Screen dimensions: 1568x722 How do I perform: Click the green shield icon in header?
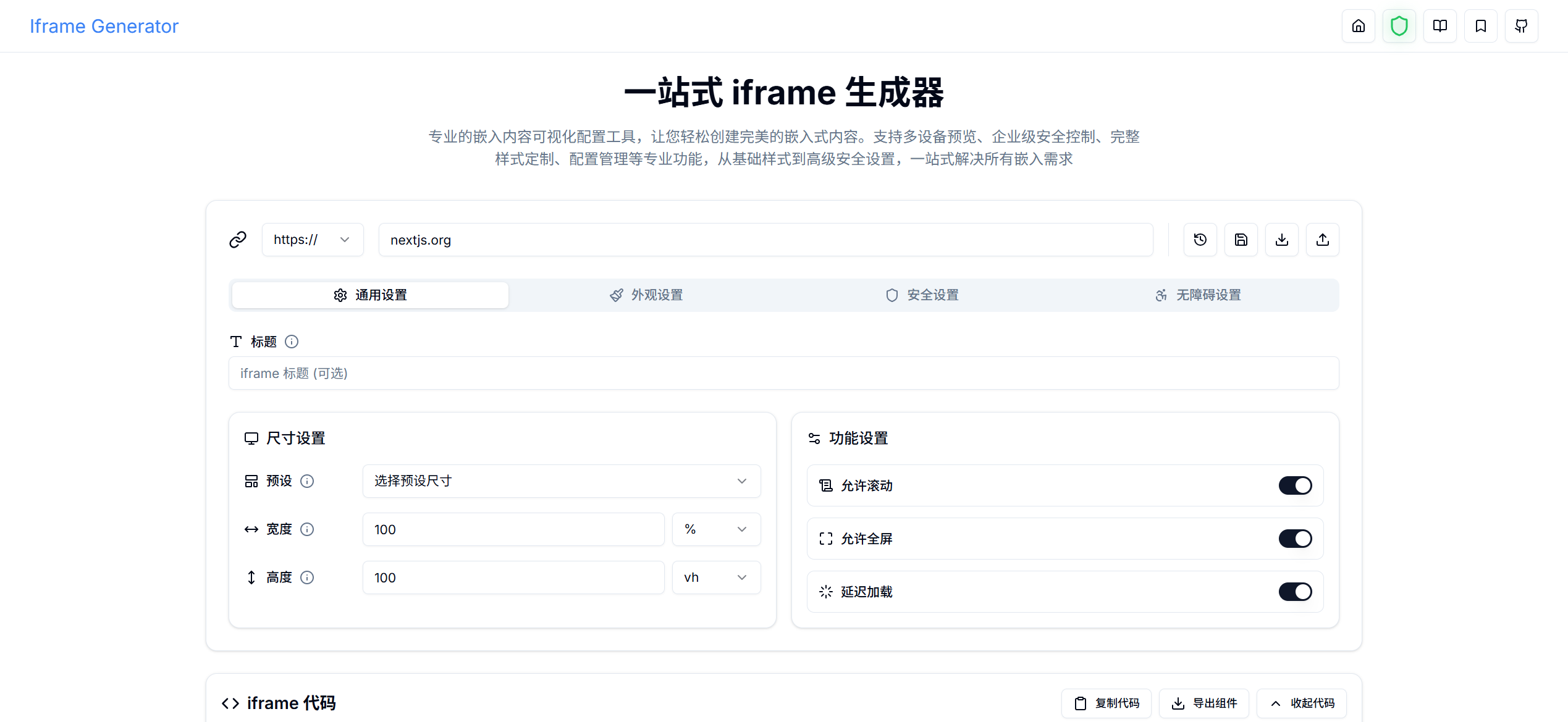[1399, 26]
